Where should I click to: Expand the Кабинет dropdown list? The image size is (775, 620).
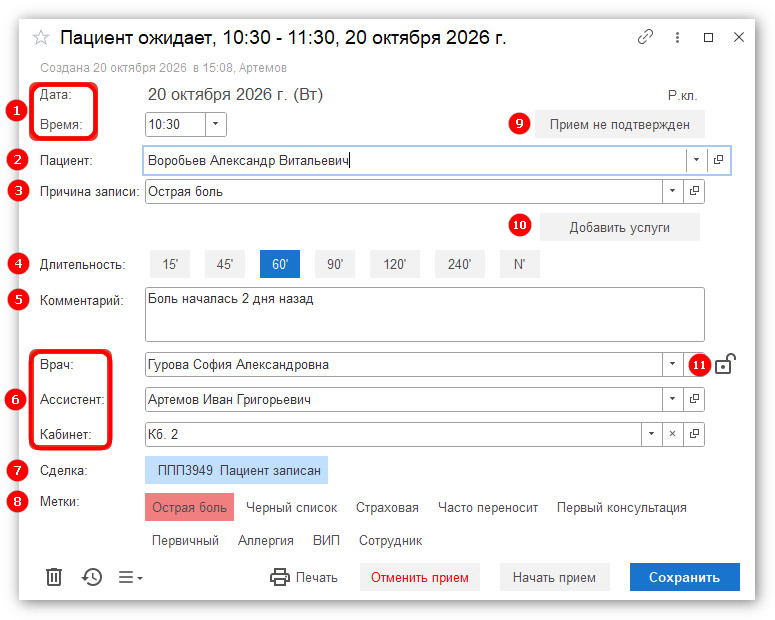[651, 434]
